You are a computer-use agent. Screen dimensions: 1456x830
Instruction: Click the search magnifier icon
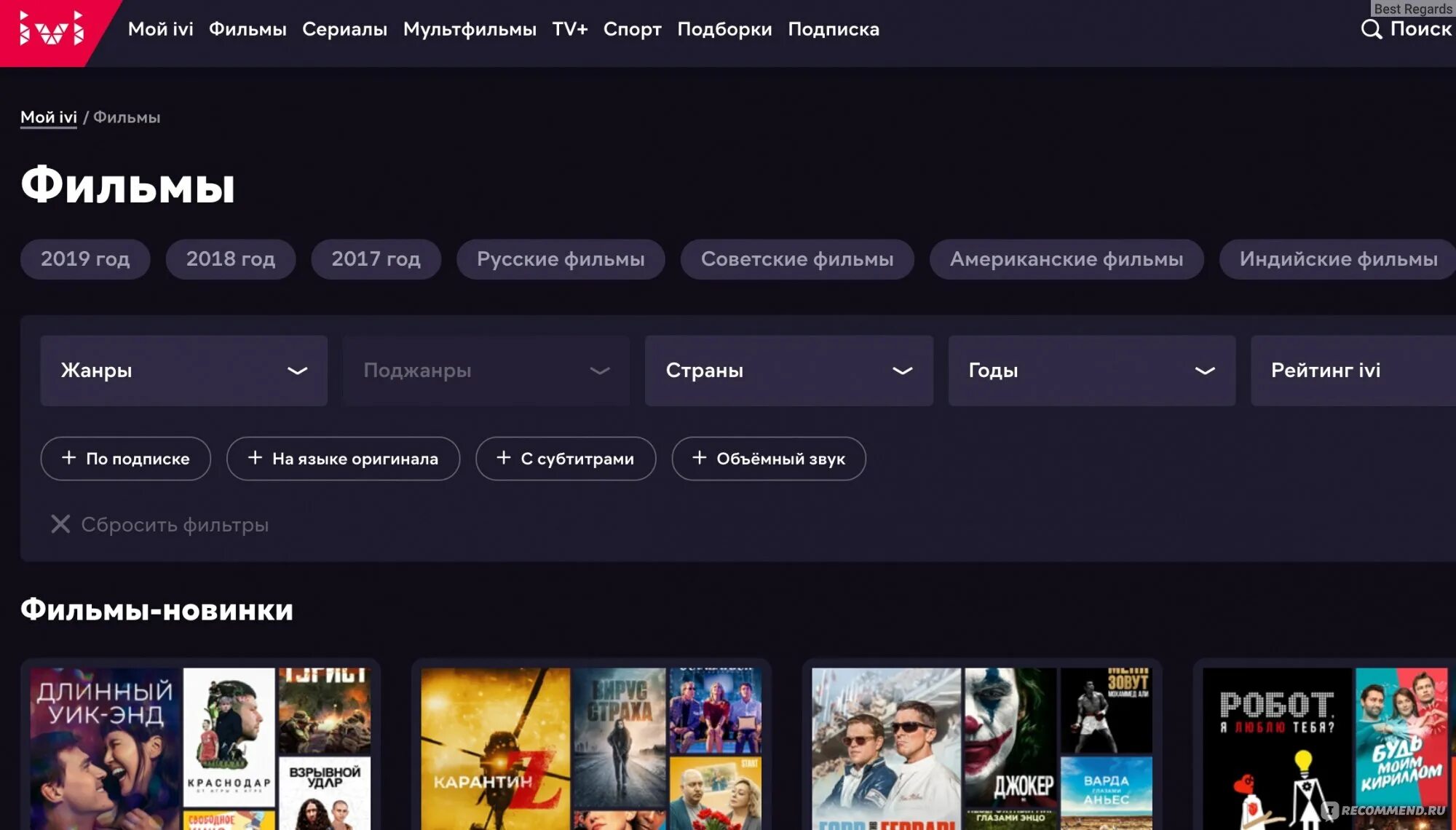tap(1371, 29)
